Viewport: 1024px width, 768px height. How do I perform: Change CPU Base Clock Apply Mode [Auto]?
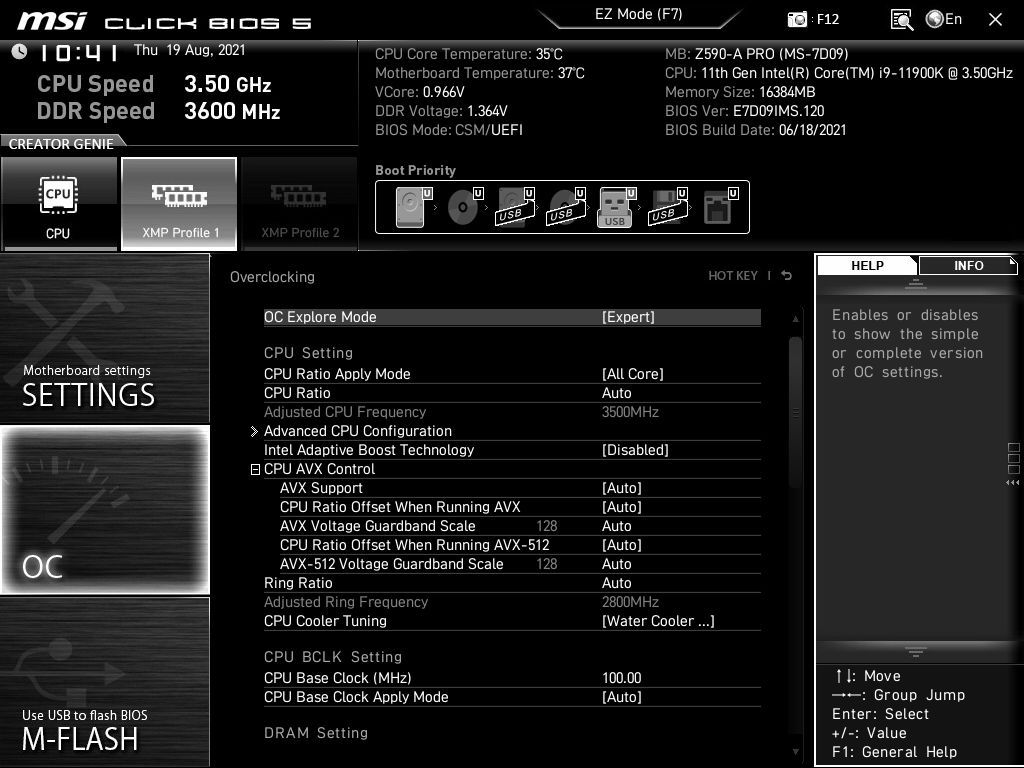coord(512,696)
